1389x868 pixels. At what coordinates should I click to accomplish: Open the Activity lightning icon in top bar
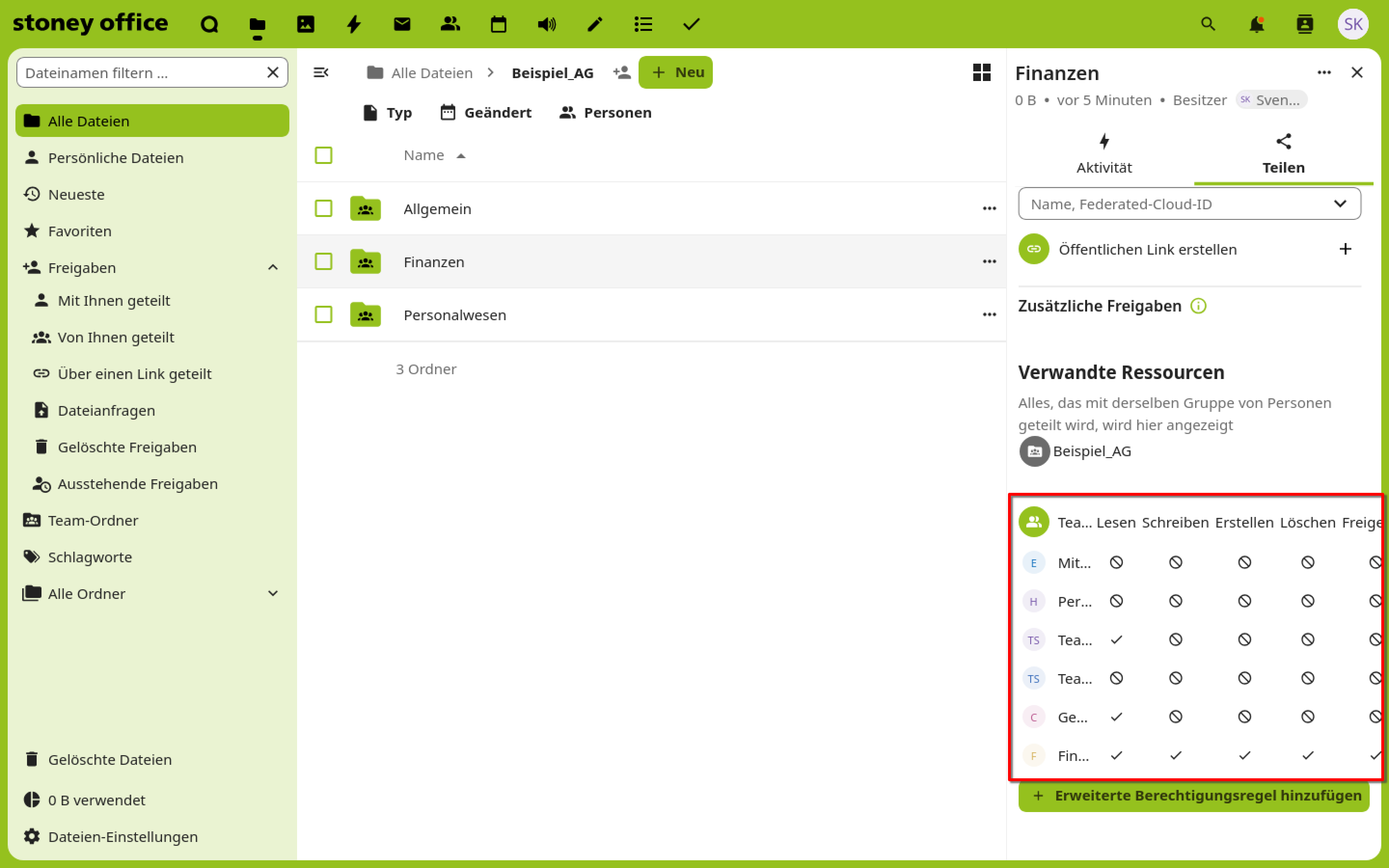(x=354, y=24)
